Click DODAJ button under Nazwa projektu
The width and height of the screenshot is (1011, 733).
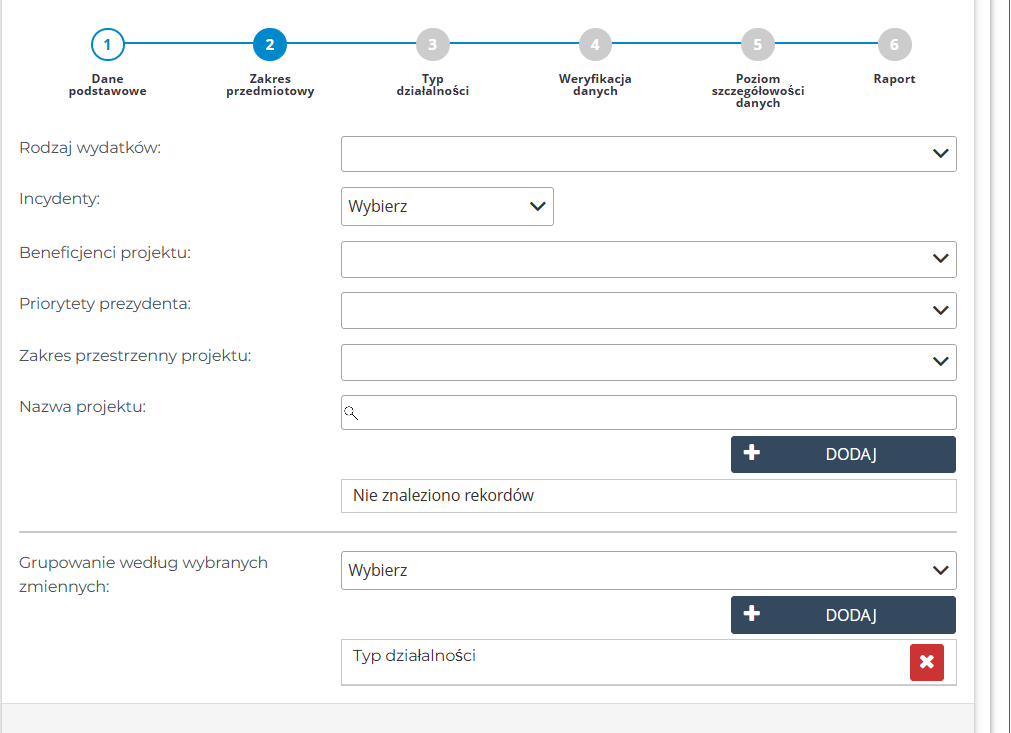tap(843, 454)
